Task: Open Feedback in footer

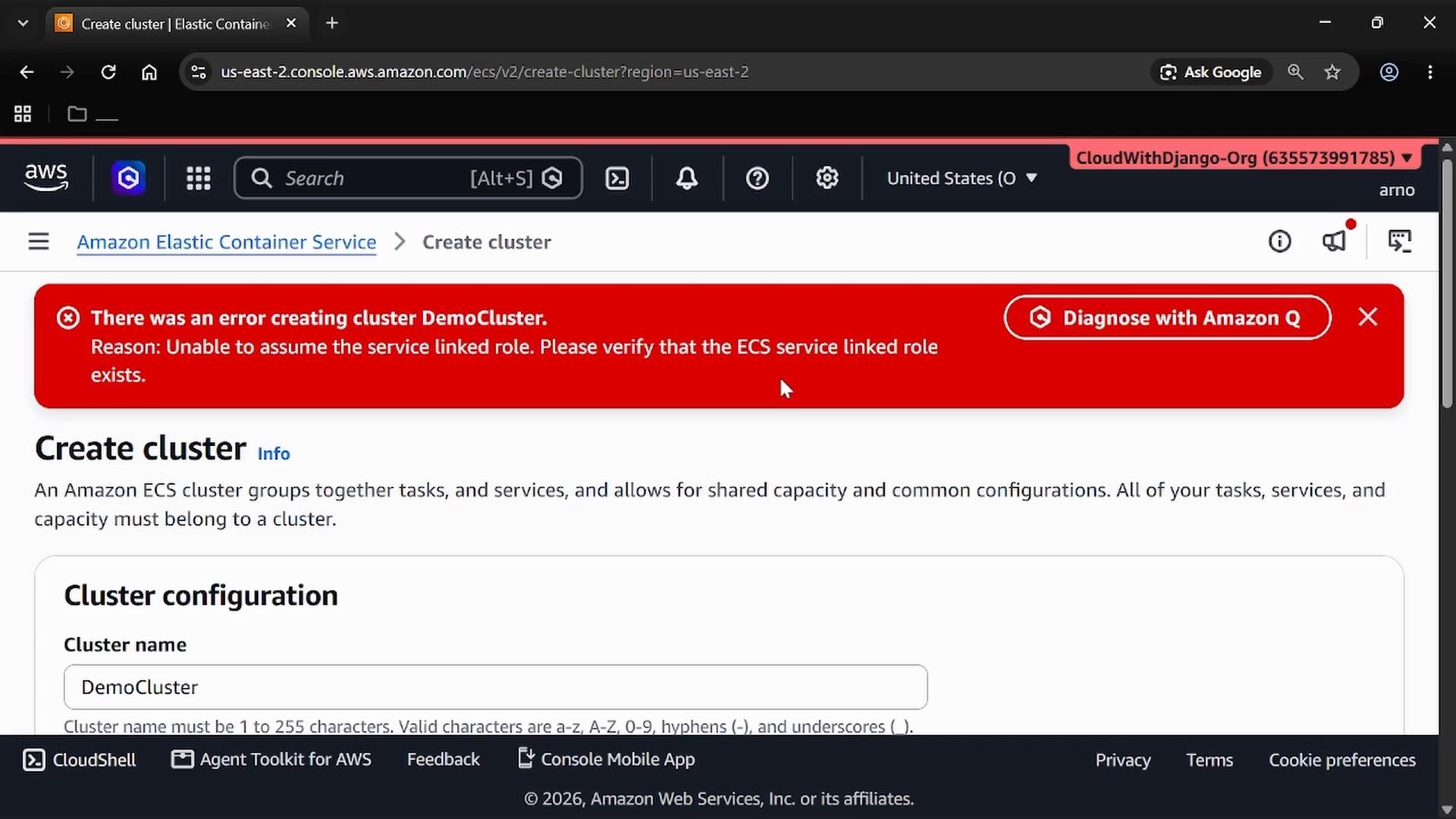Action: 444,759
